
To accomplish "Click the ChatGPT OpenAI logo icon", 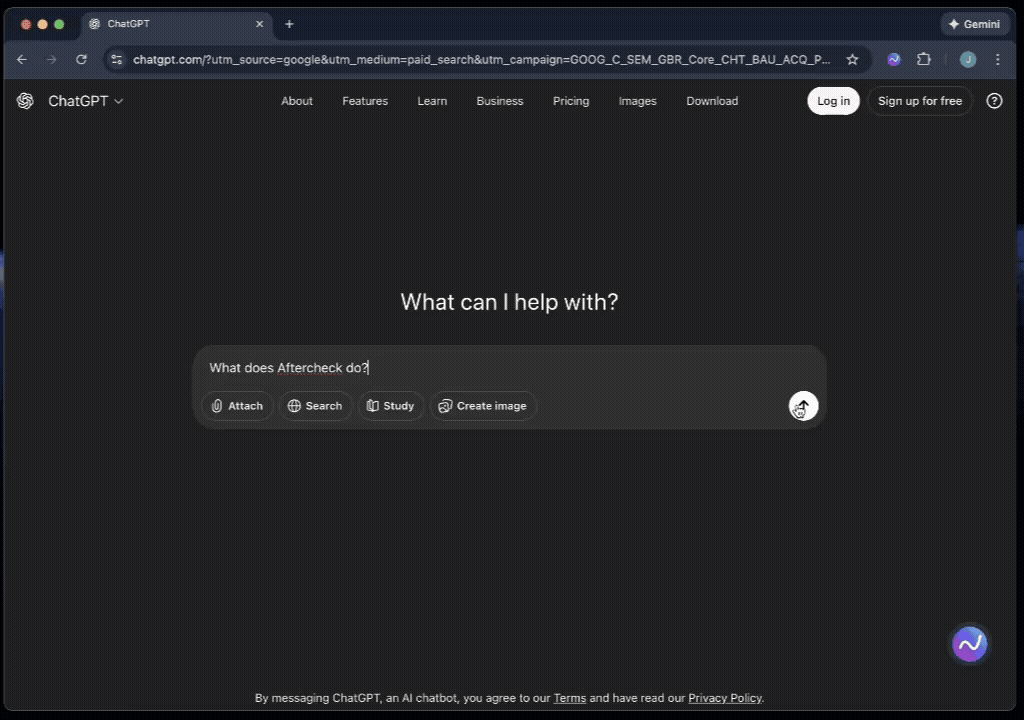I will point(25,101).
